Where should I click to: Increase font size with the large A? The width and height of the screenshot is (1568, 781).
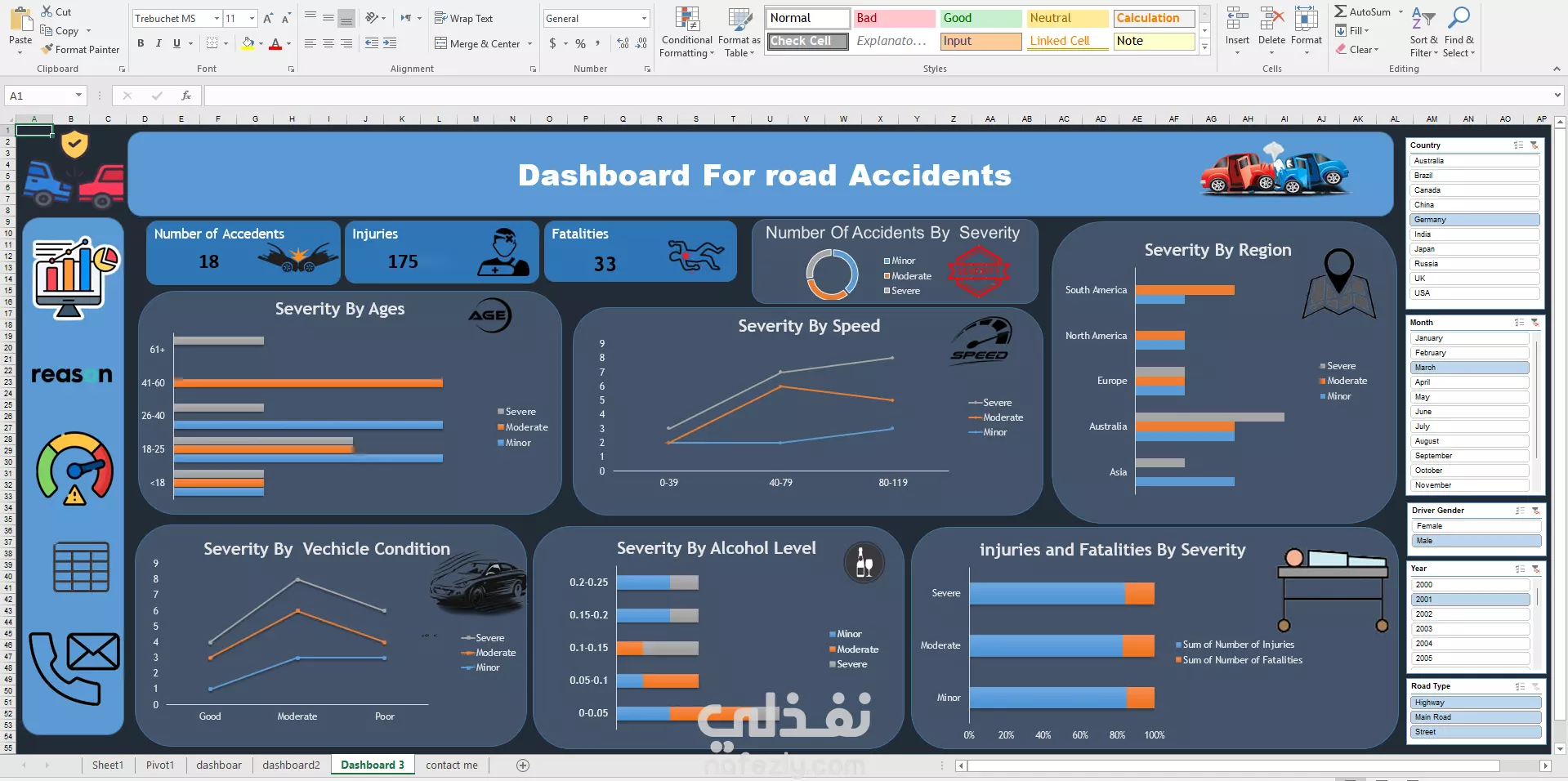[x=267, y=18]
